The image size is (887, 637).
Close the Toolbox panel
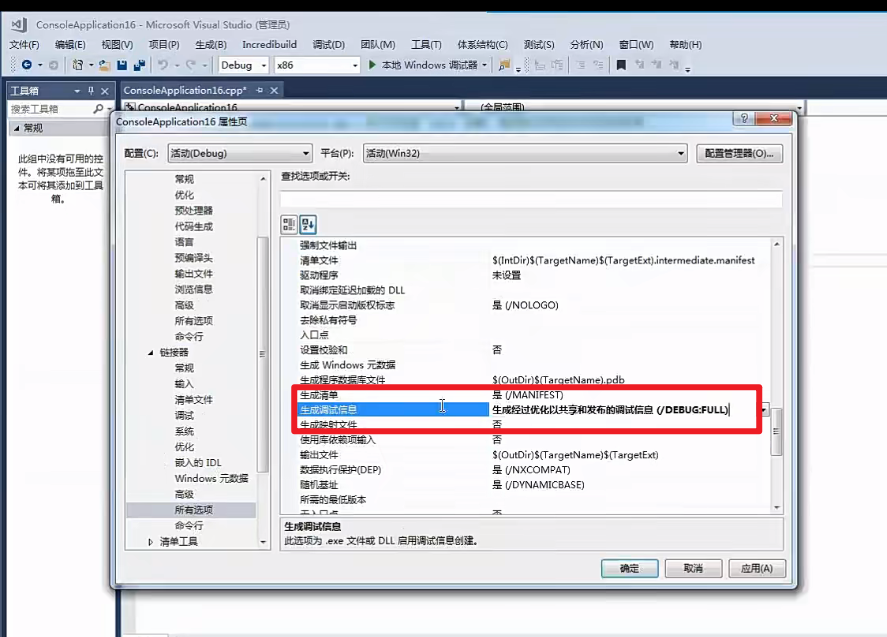(x=105, y=91)
